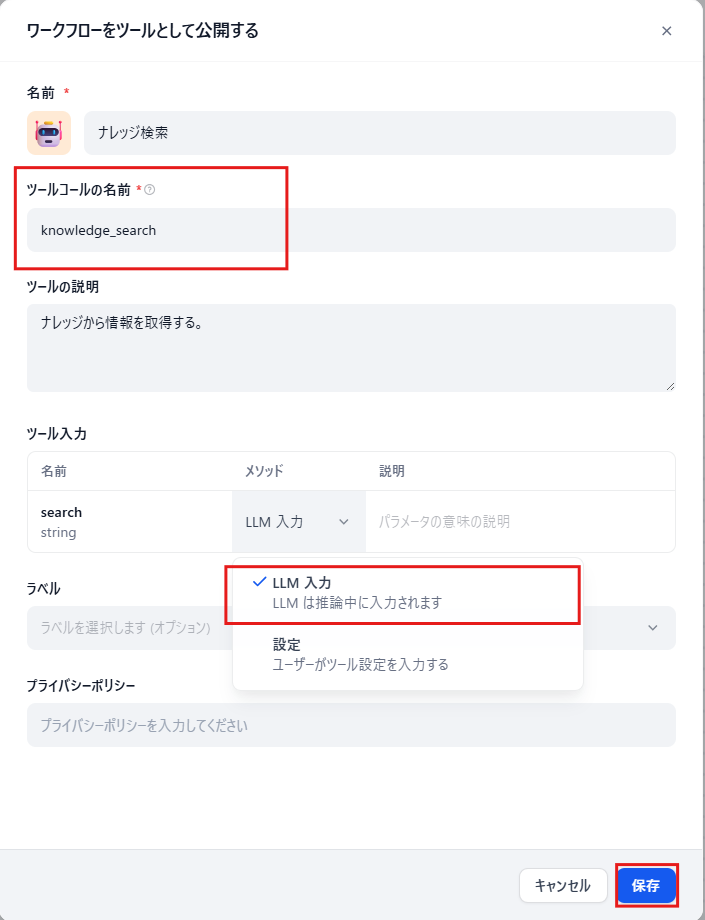Viewport: 705px width, 920px height.
Task: Close the dialog with the X icon
Action: coord(667,31)
